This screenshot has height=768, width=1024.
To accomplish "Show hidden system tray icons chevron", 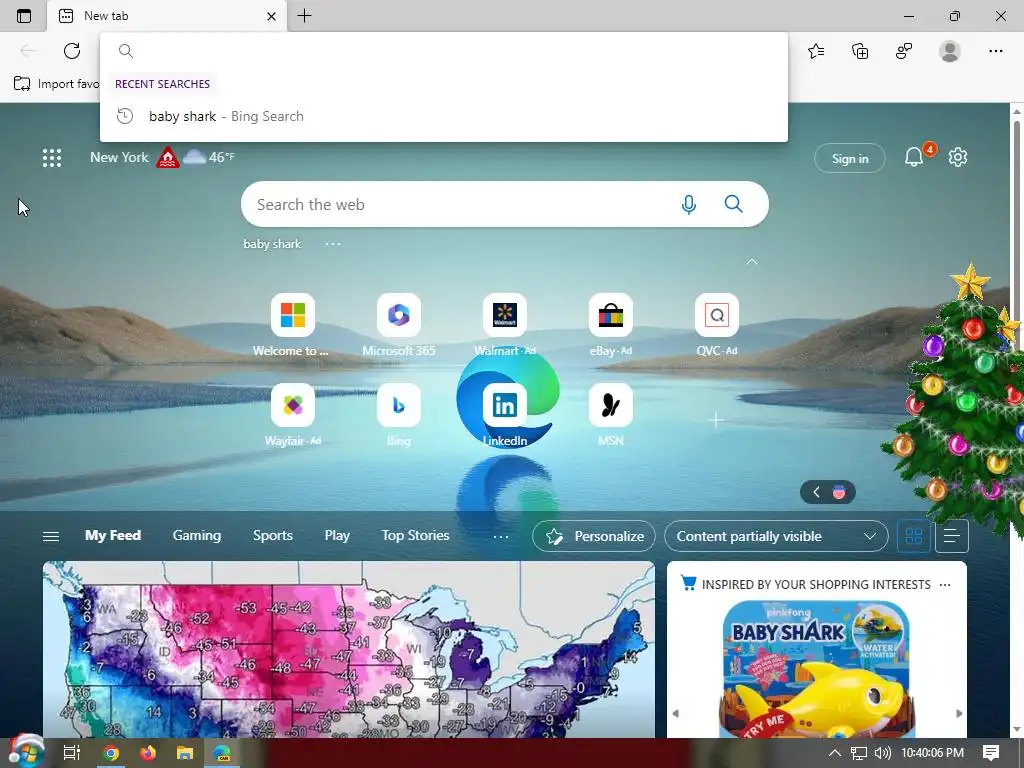I will [835, 753].
